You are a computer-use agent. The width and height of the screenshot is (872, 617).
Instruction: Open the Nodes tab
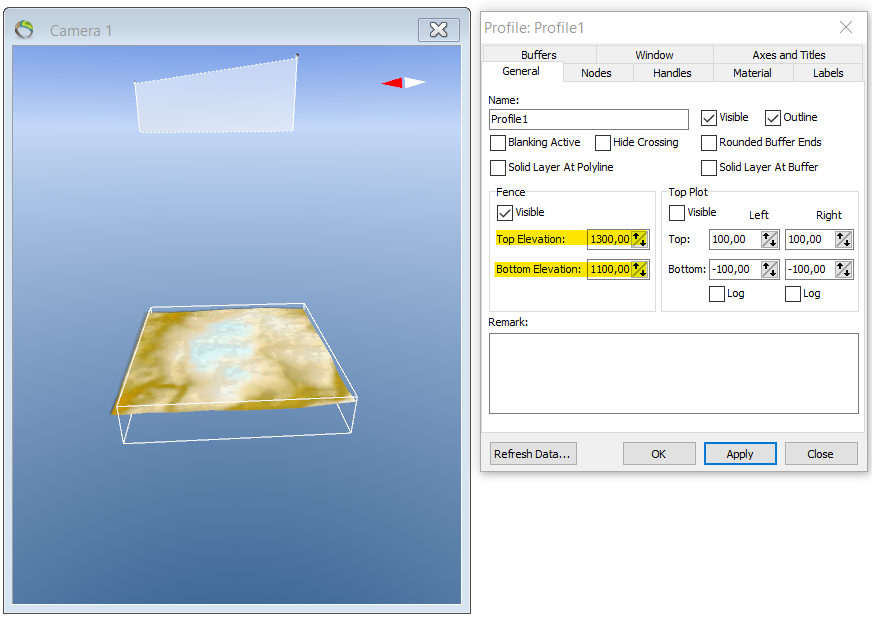(596, 73)
